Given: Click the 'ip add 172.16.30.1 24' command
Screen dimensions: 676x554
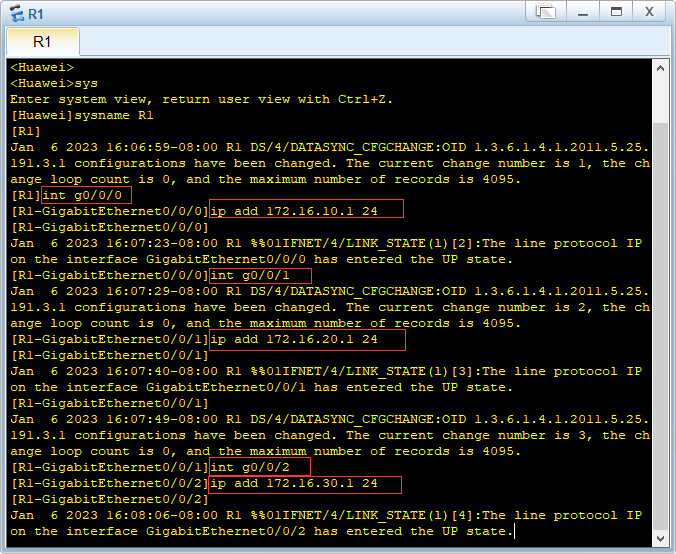Looking at the screenshot, I should pyautogui.click(x=294, y=483).
